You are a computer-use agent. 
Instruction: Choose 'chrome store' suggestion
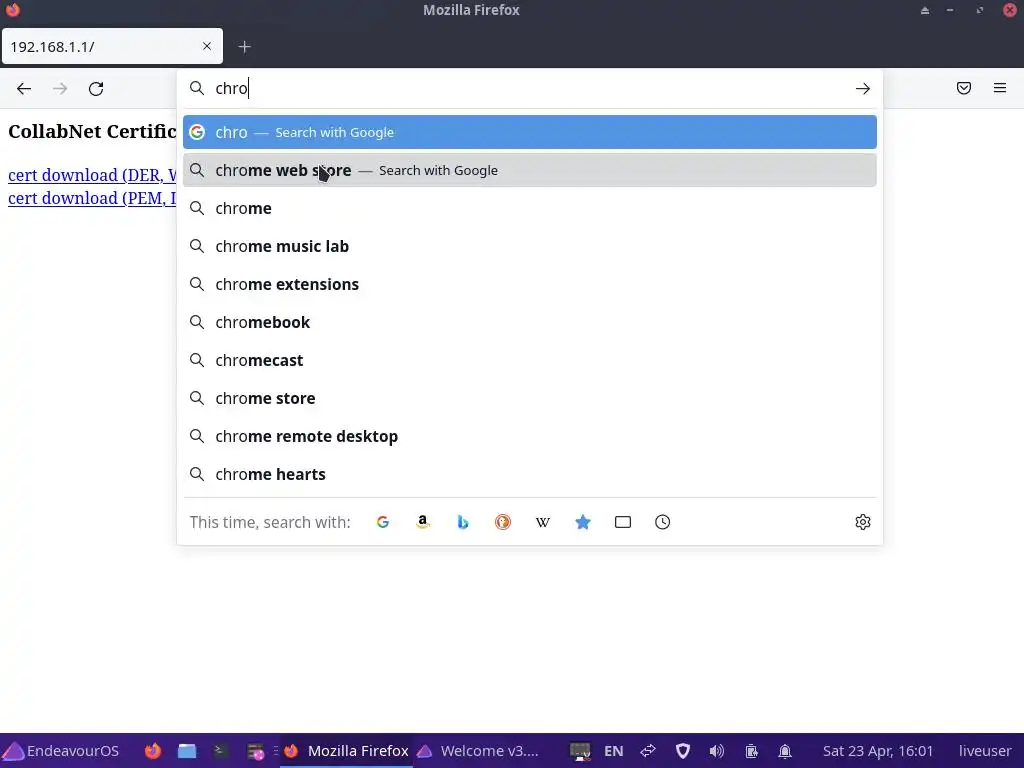[530, 398]
